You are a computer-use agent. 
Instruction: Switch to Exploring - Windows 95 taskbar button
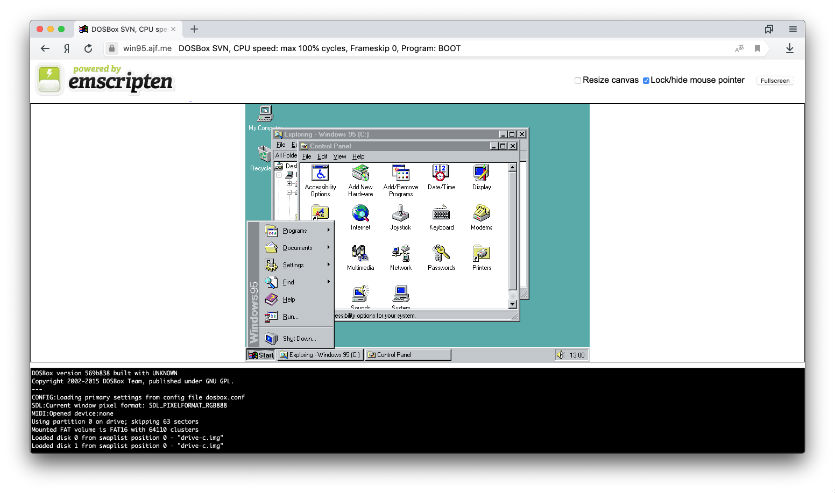click(x=318, y=355)
